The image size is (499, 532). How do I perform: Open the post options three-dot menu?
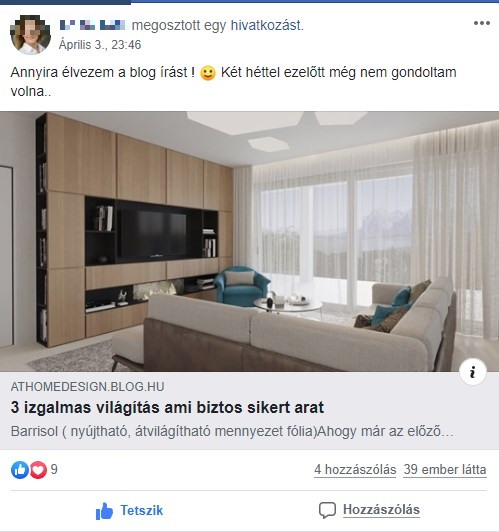click(x=482, y=23)
